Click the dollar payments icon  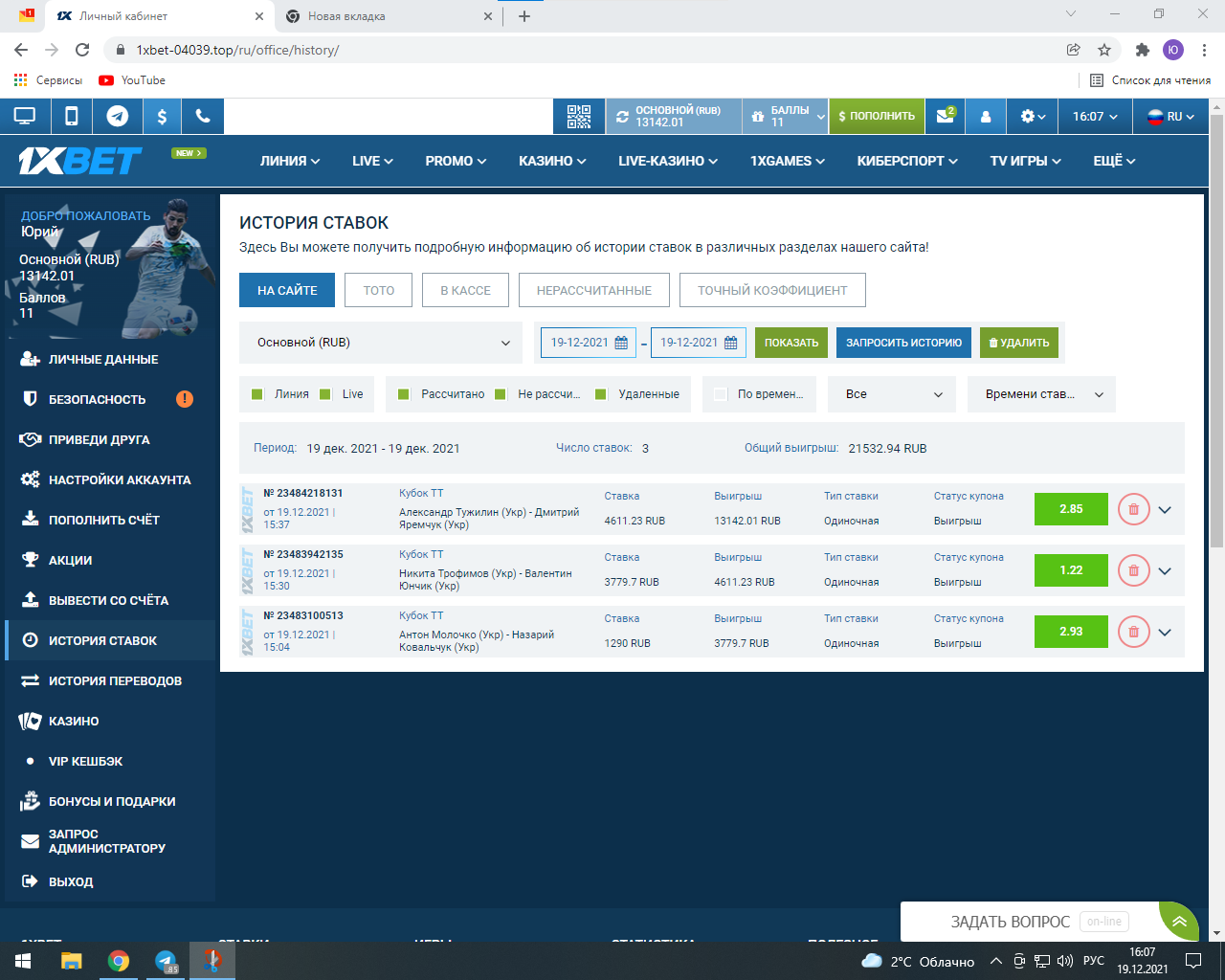(162, 116)
